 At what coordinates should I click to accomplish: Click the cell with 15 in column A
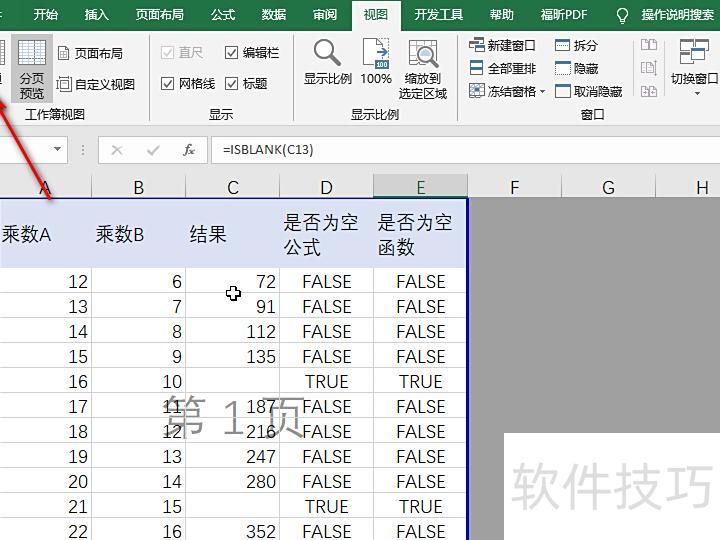click(45, 356)
